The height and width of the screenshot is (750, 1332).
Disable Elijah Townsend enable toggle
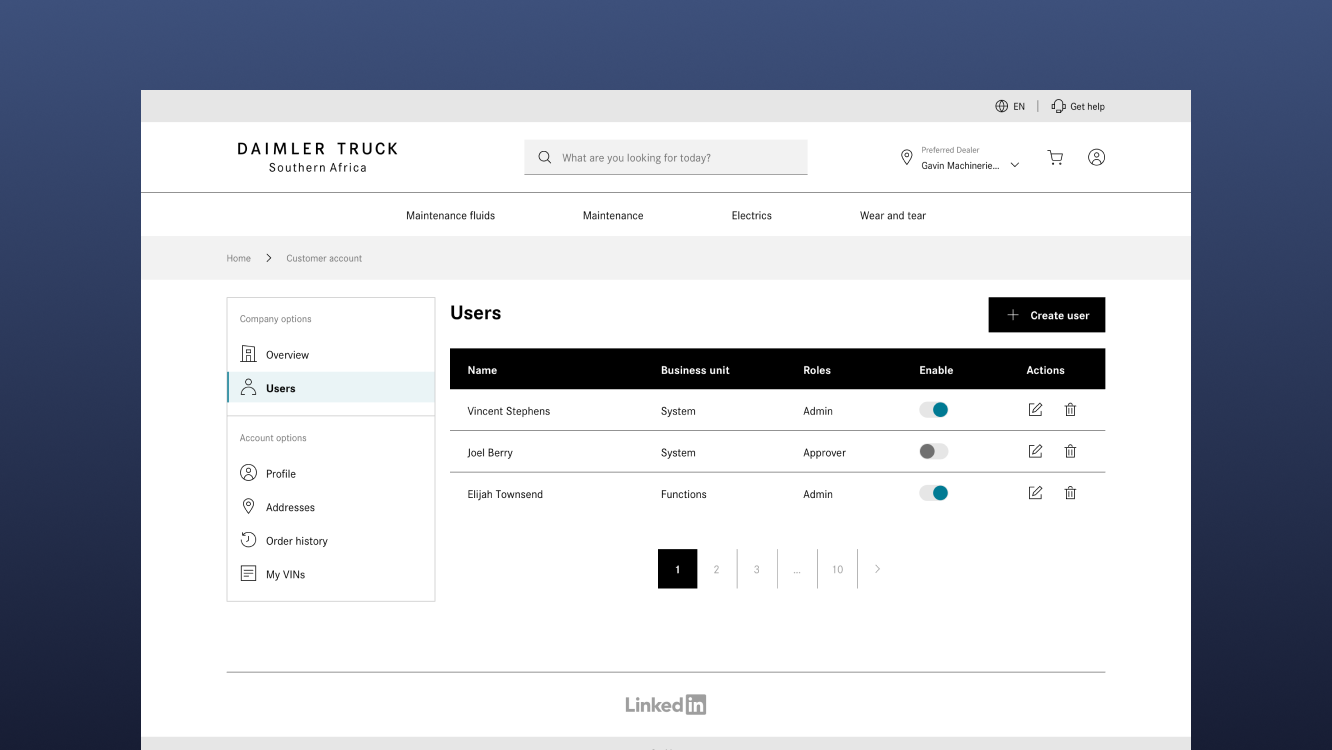pyautogui.click(x=934, y=493)
